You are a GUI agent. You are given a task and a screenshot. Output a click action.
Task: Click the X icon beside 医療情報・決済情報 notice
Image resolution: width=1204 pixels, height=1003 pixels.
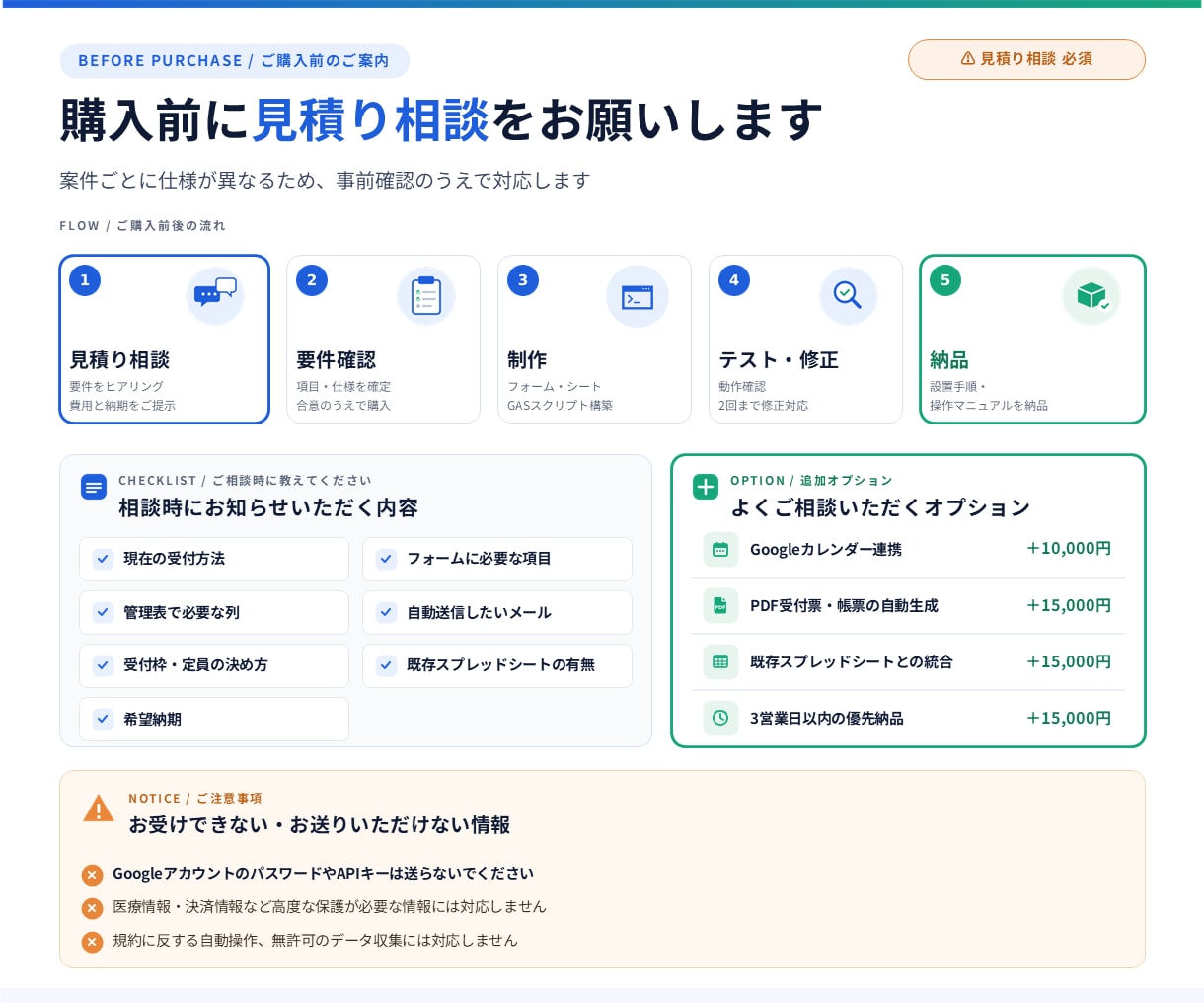click(x=92, y=908)
